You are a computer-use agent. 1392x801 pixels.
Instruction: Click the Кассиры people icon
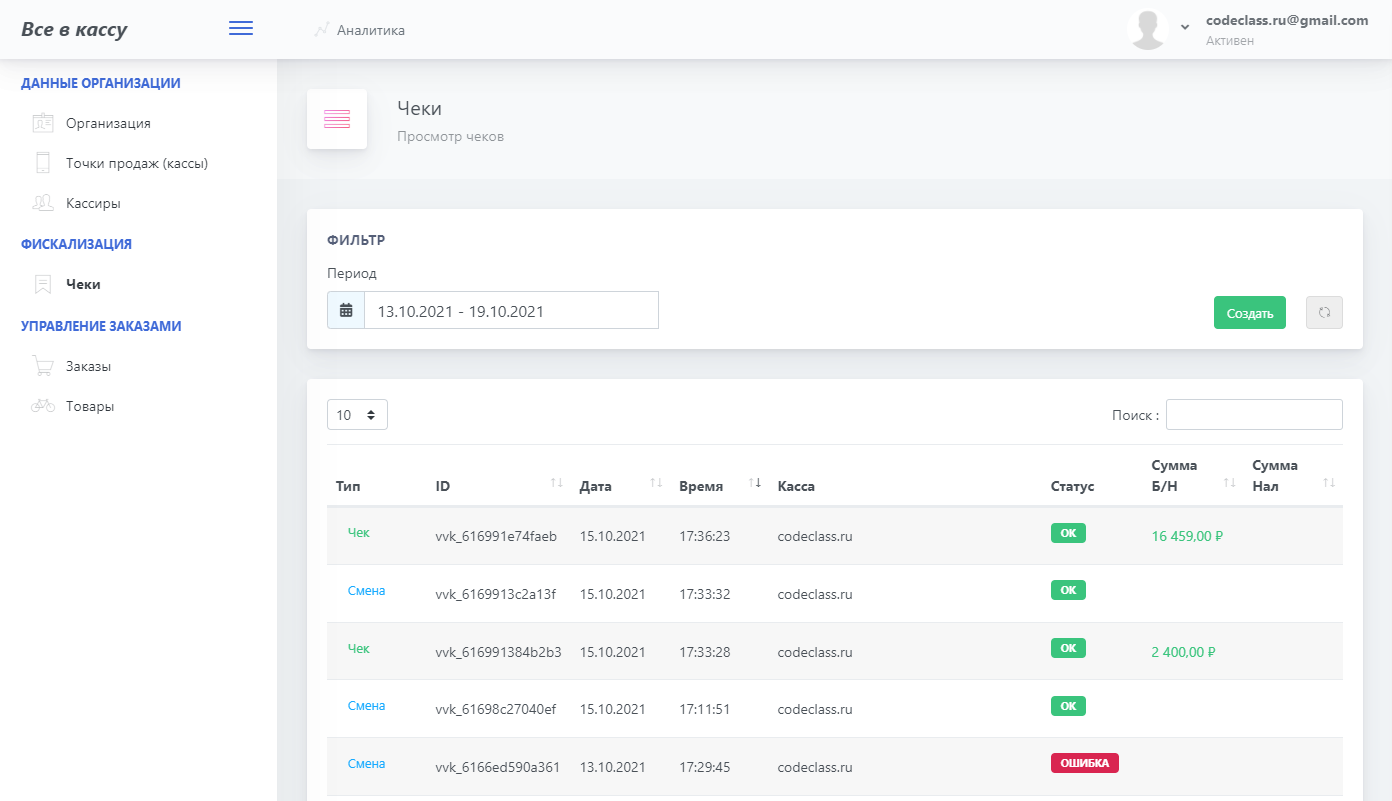pos(43,203)
